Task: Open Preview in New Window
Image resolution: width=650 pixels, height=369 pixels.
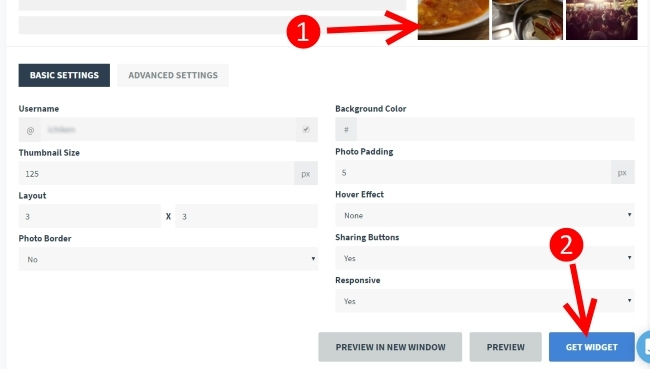Action: point(390,347)
